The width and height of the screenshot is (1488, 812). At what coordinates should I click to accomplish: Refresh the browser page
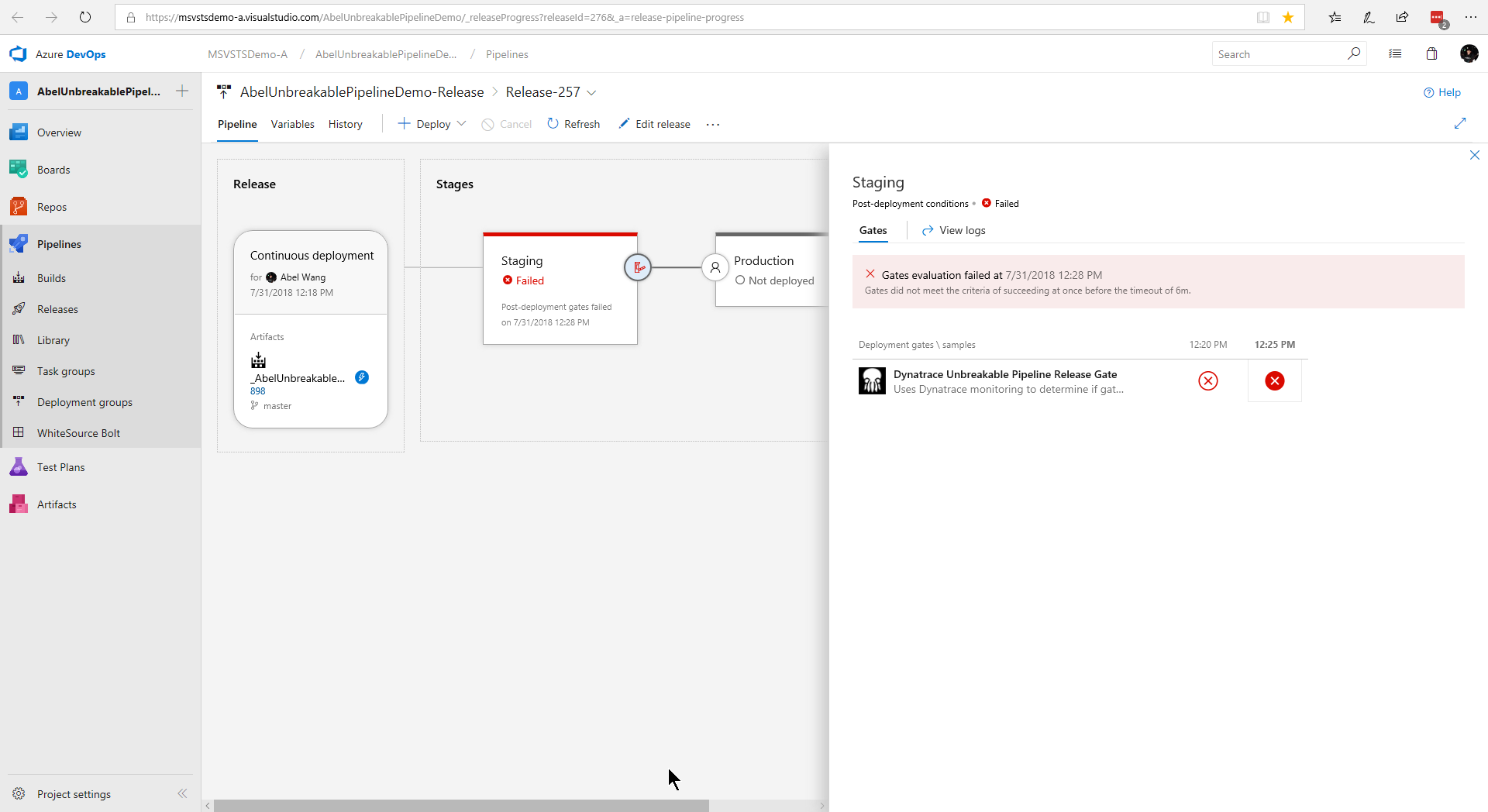(85, 17)
